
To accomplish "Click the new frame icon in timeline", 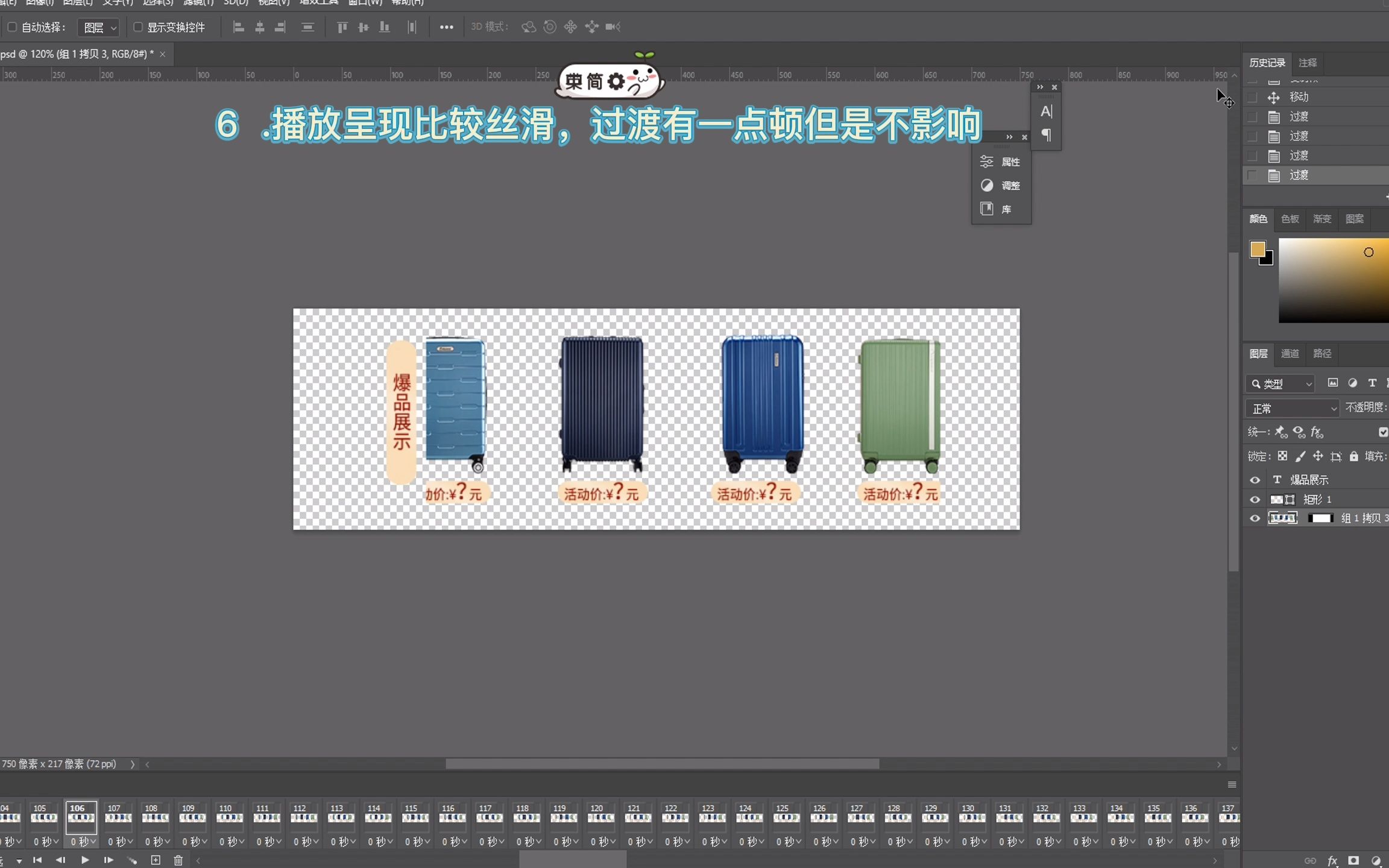I will tap(156, 860).
